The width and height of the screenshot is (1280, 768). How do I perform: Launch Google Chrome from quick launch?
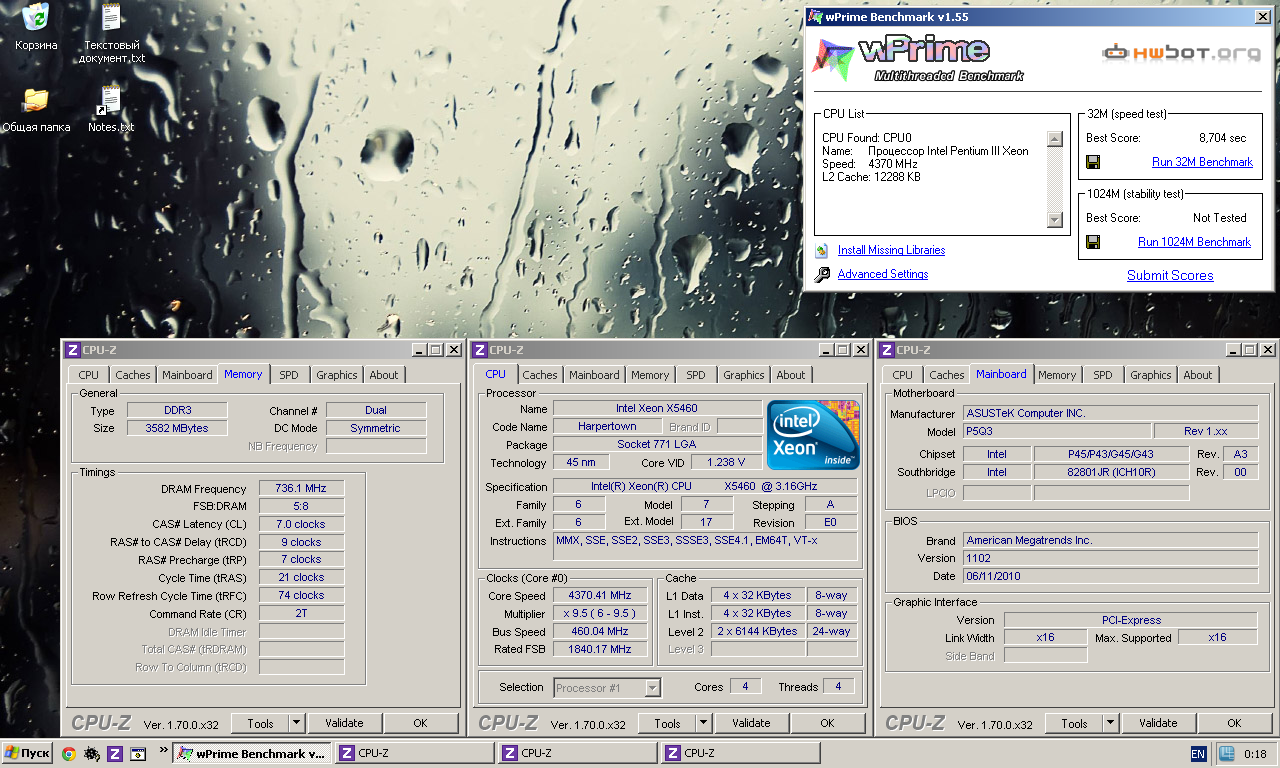(x=68, y=754)
